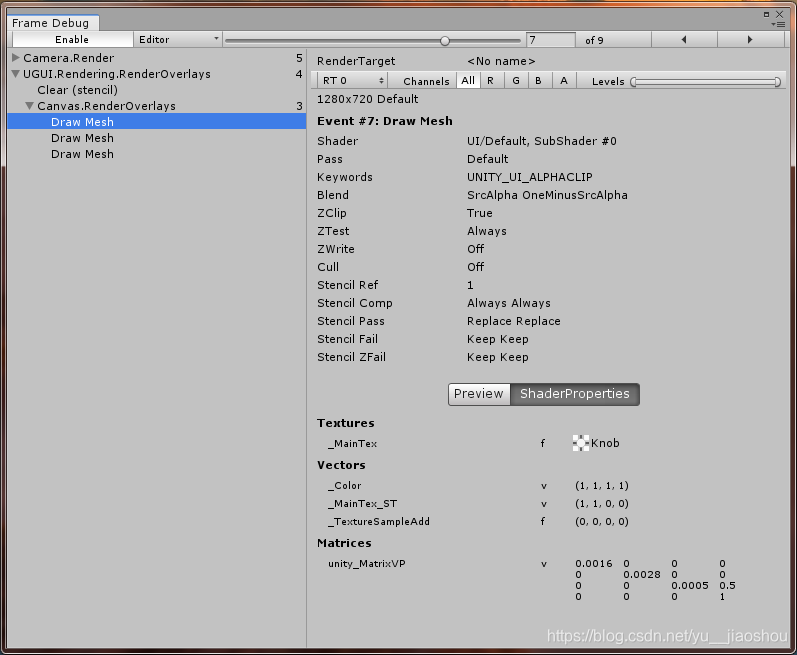Viewport: 797px width, 655px height.
Task: Open the Editor connection dropdown
Action: (178, 40)
